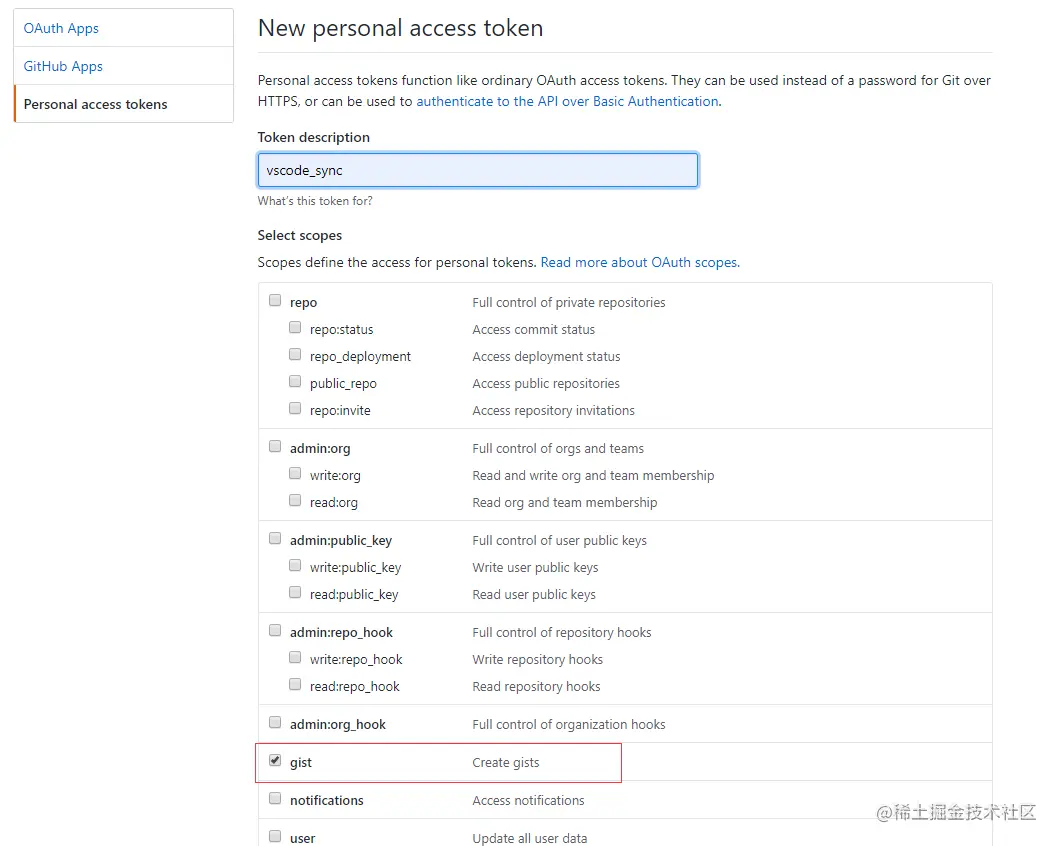Tick the write:repo_hook checkbox
The height and width of the screenshot is (846, 1060).
click(295, 657)
